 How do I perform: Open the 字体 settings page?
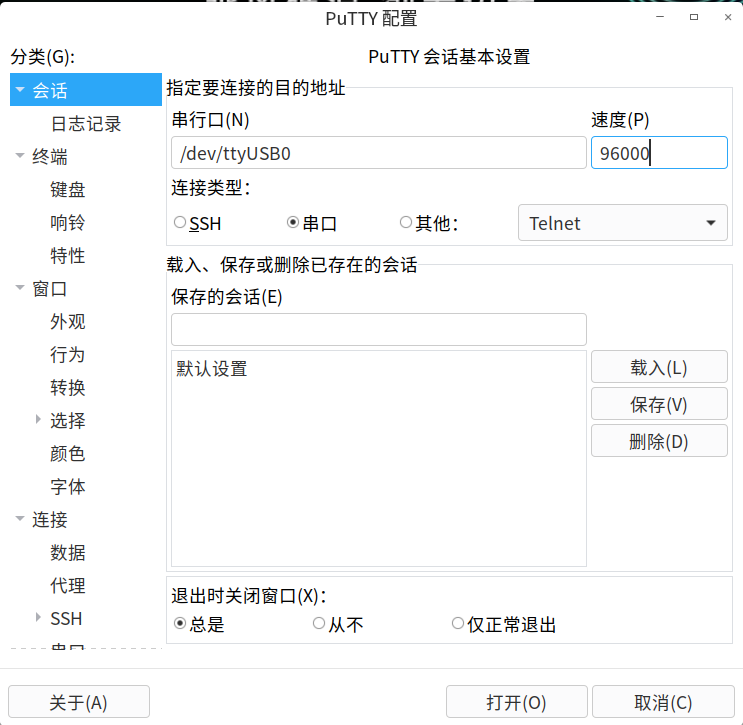coord(68,487)
